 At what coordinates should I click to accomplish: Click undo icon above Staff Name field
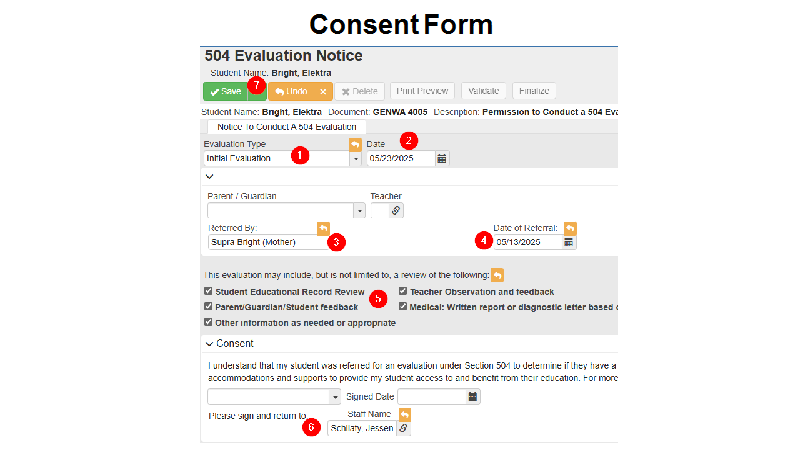tap(405, 414)
